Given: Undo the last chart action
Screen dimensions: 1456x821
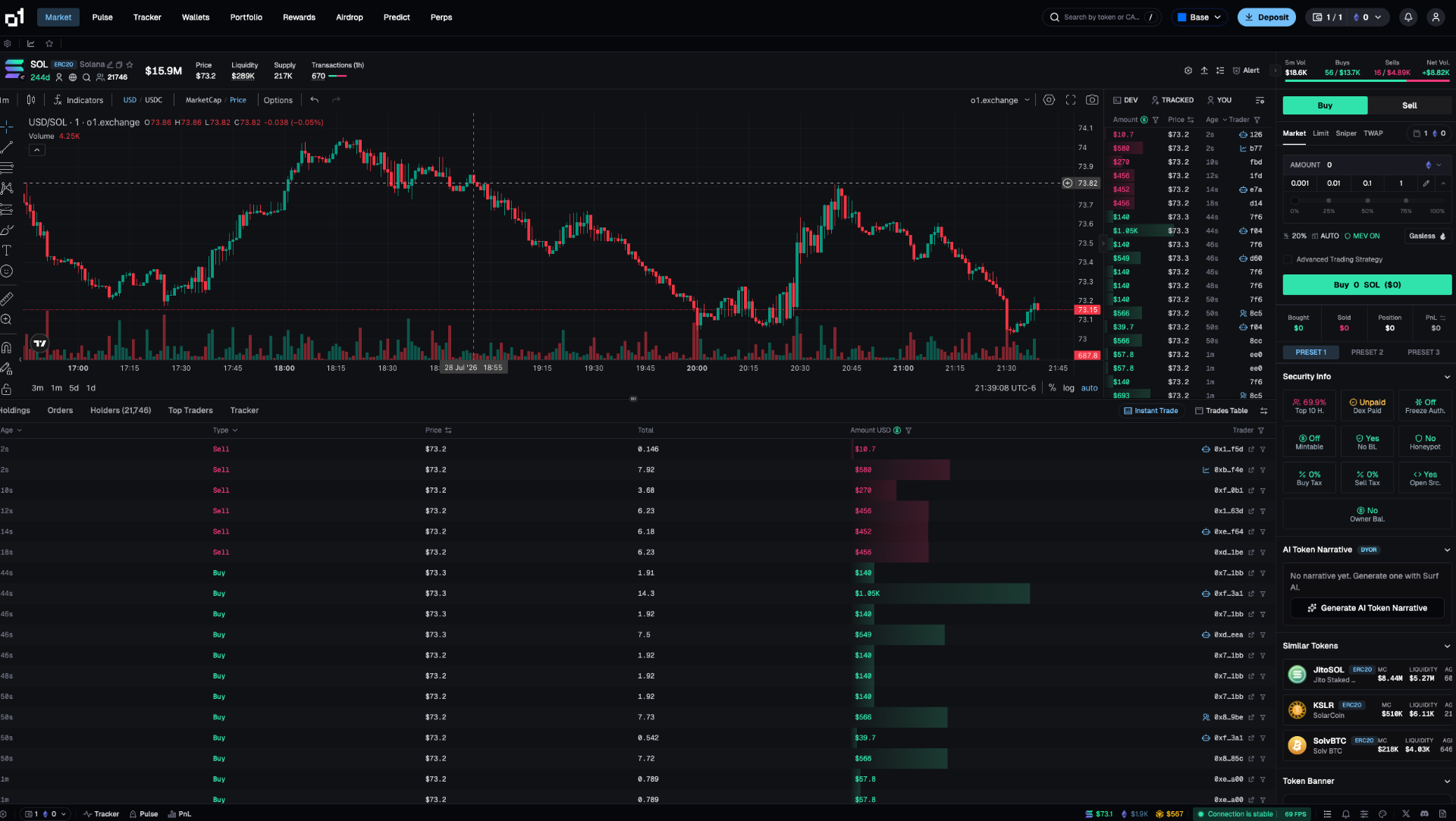Looking at the screenshot, I should pos(315,100).
